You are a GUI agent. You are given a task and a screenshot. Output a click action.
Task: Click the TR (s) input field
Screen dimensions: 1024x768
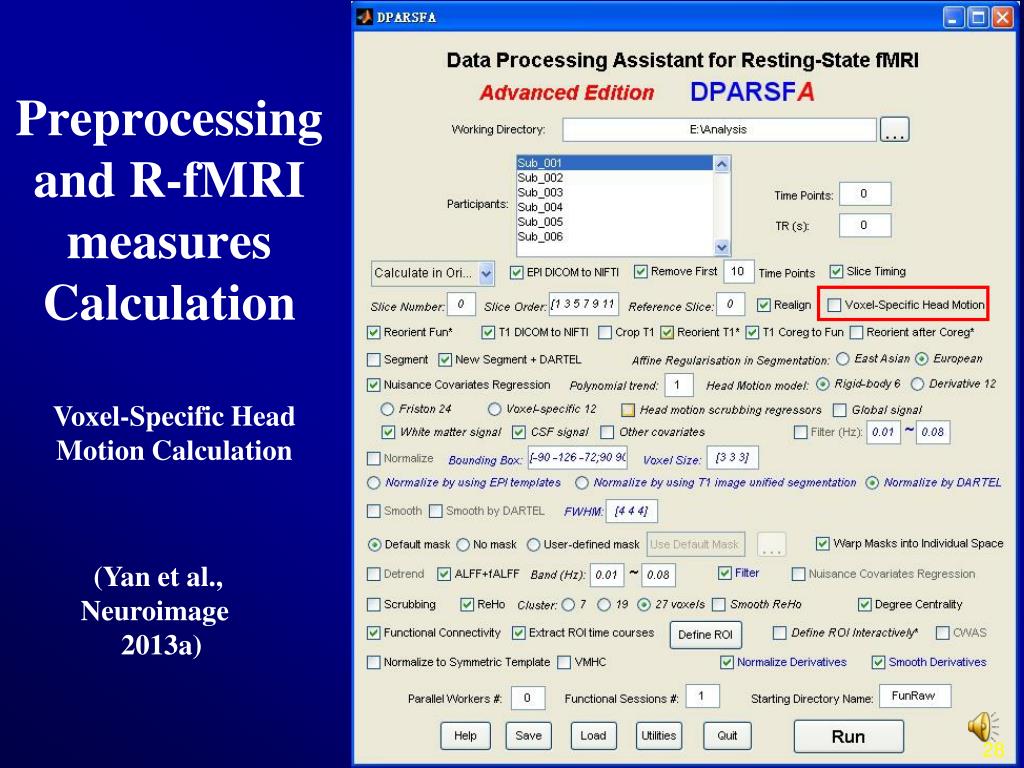[865, 225]
